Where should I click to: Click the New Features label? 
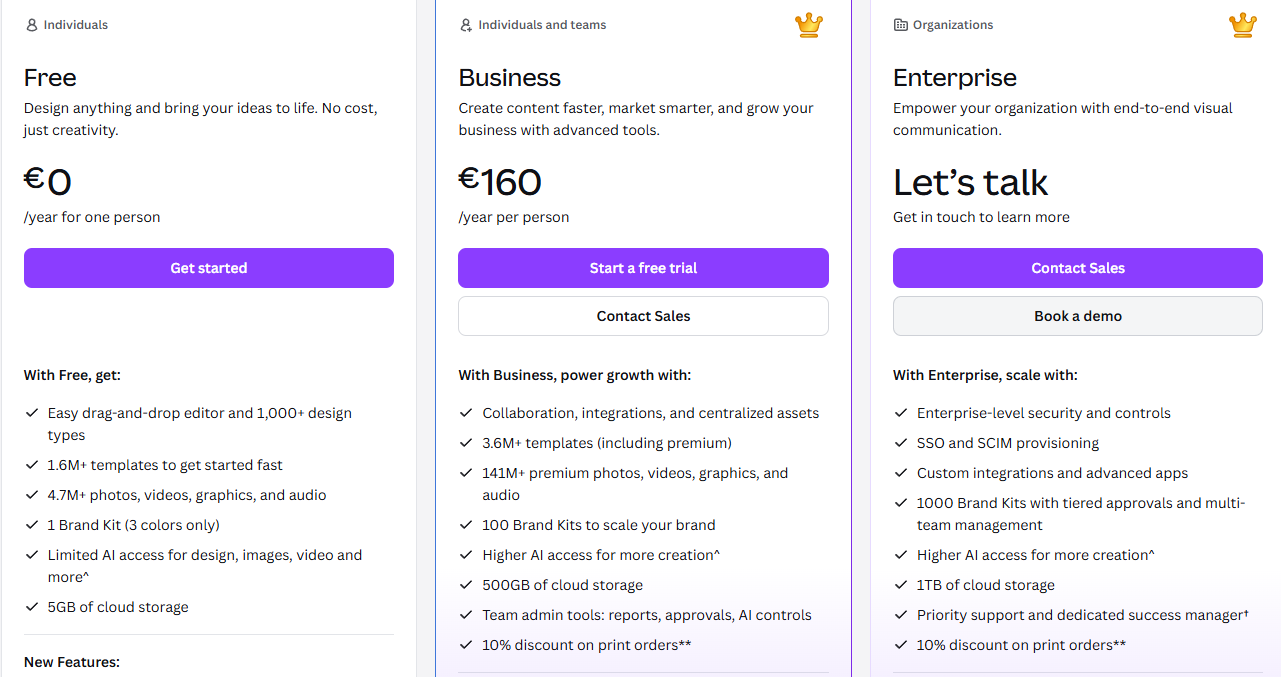72,662
